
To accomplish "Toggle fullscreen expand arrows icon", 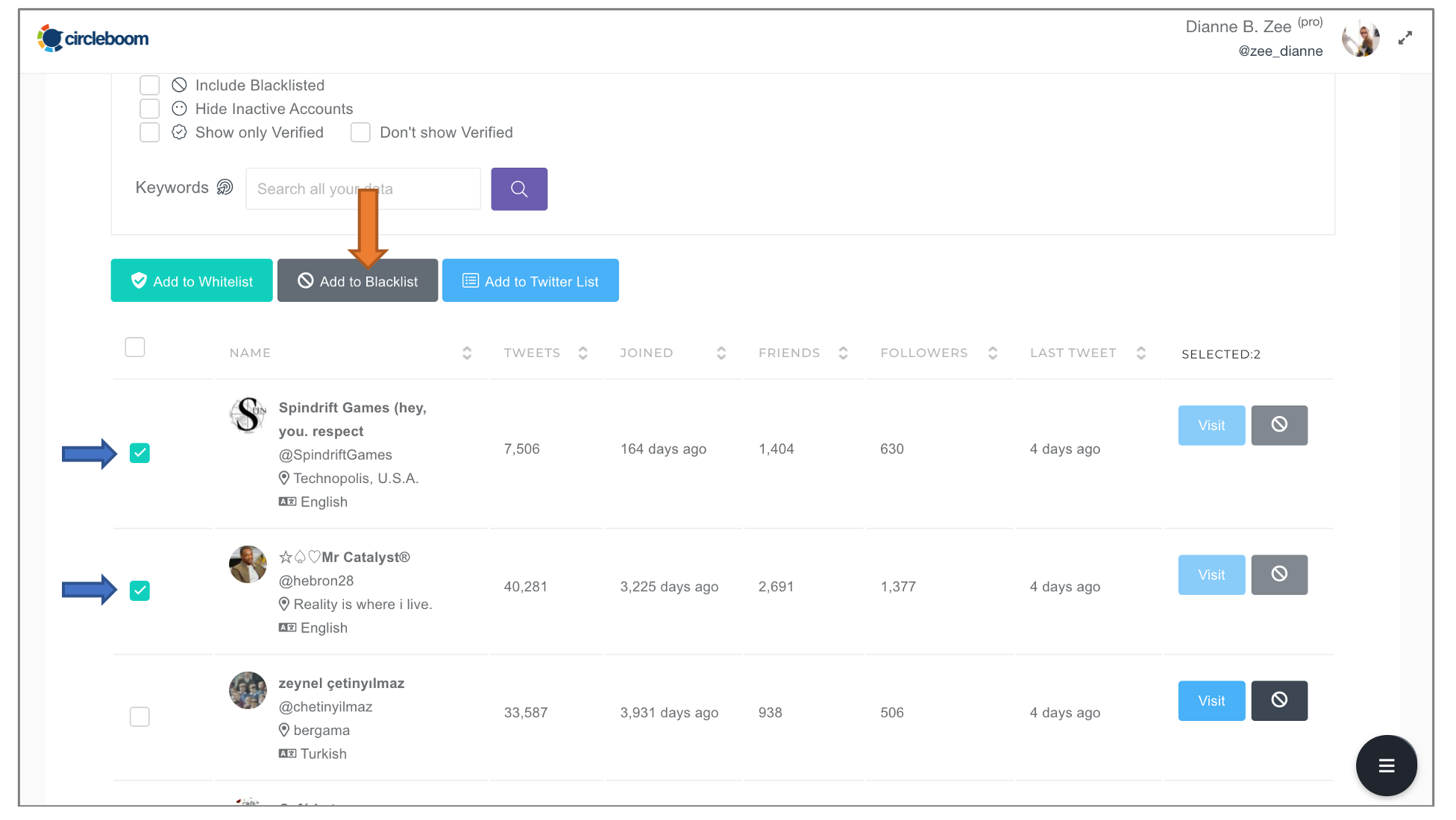I will 1405,38.
